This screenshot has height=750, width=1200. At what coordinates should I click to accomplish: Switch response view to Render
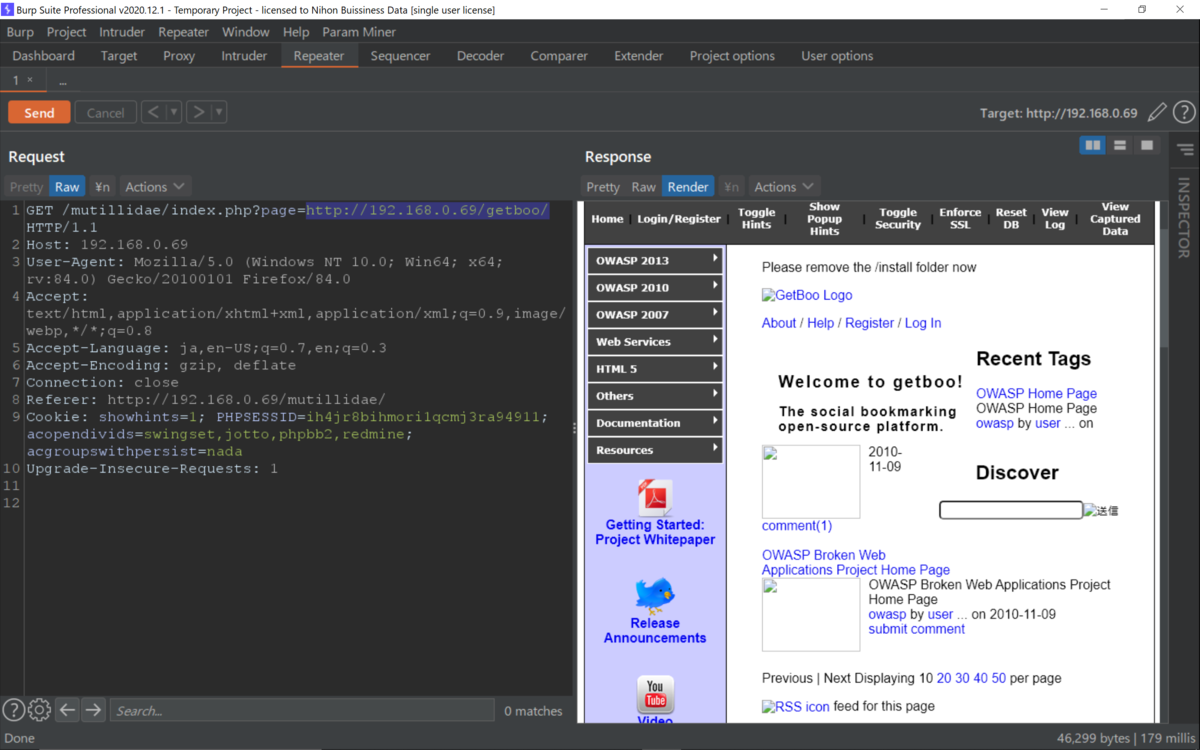coord(688,186)
